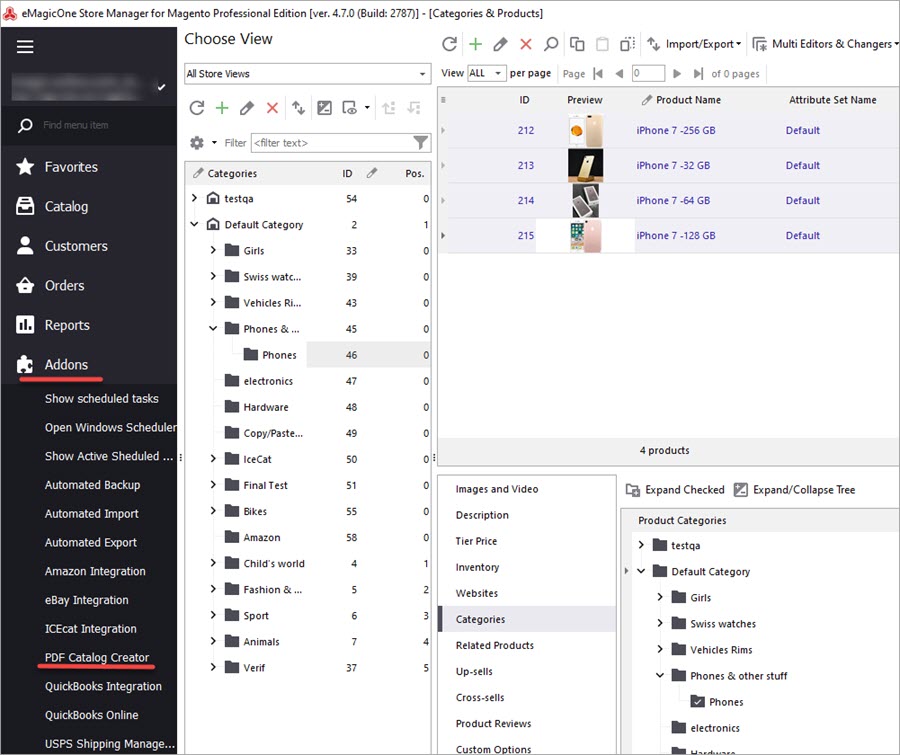The width and height of the screenshot is (900, 755).
Task: Open the Images and Video tab
Action: click(x=497, y=489)
